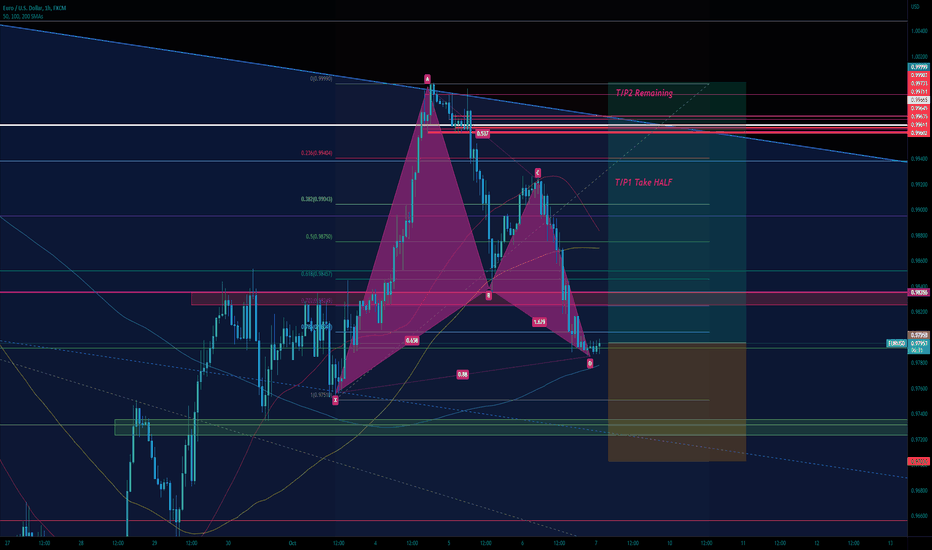Click the Fibonacci 0.236 level label
Viewport: 932px width, 550px height.
[316, 153]
